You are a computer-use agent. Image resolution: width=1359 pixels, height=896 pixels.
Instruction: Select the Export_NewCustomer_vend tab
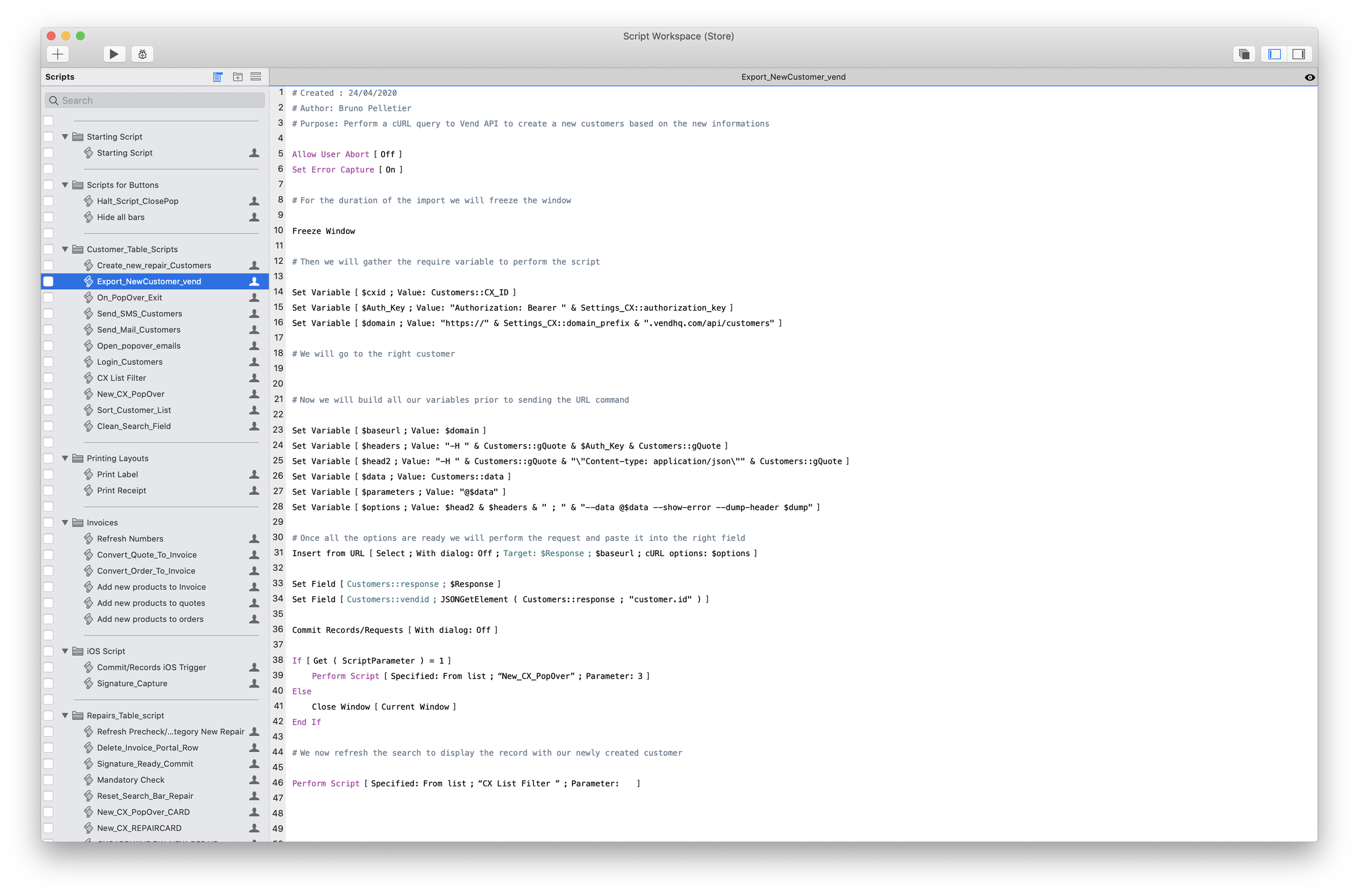coord(793,77)
